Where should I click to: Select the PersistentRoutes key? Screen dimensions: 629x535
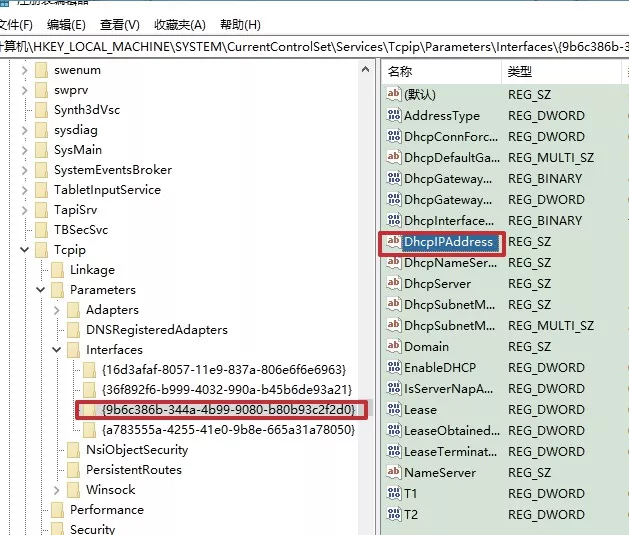point(133,470)
